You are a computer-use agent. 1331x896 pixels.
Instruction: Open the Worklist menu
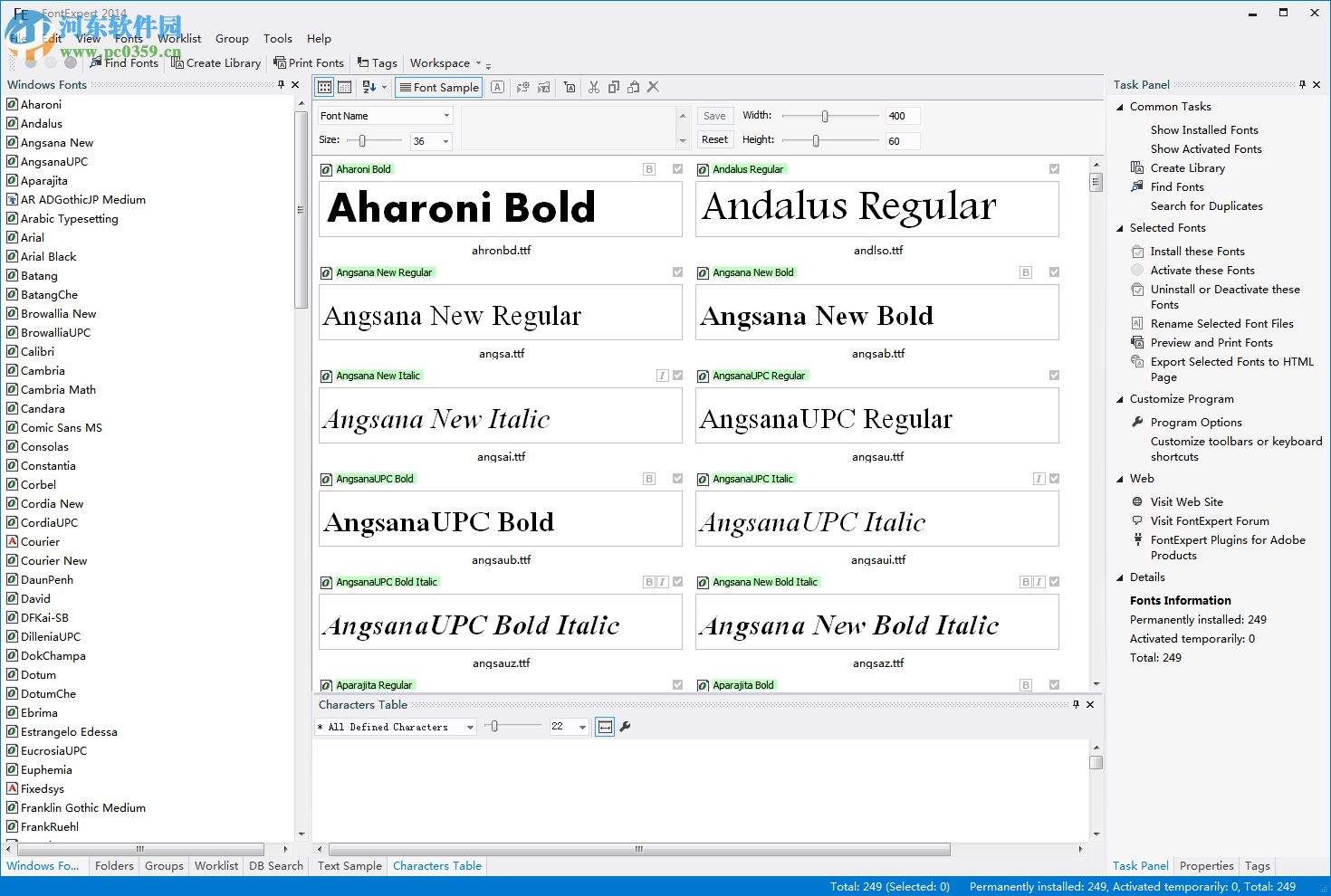tap(179, 39)
